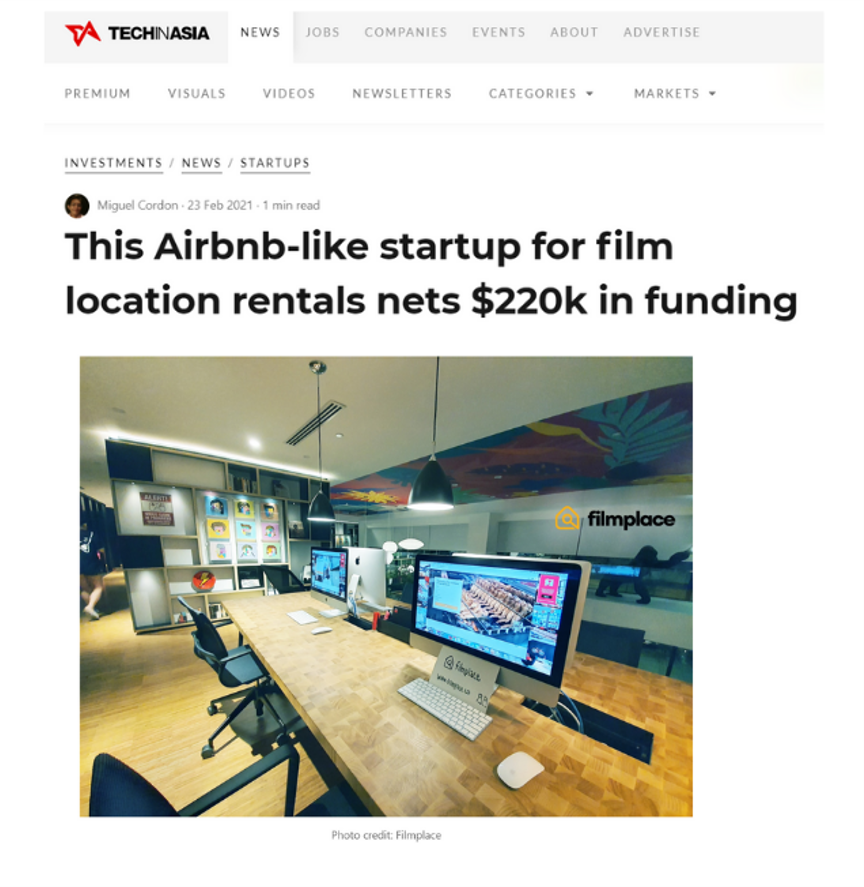The image size is (864, 887).
Task: Follow the Investments breadcrumb link
Action: pyautogui.click(x=114, y=163)
